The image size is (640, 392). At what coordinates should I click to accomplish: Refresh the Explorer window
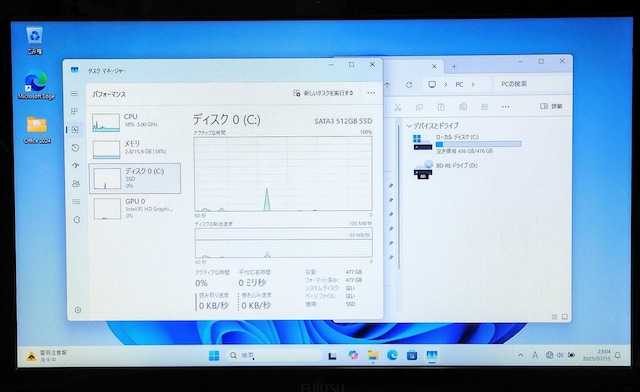[409, 85]
